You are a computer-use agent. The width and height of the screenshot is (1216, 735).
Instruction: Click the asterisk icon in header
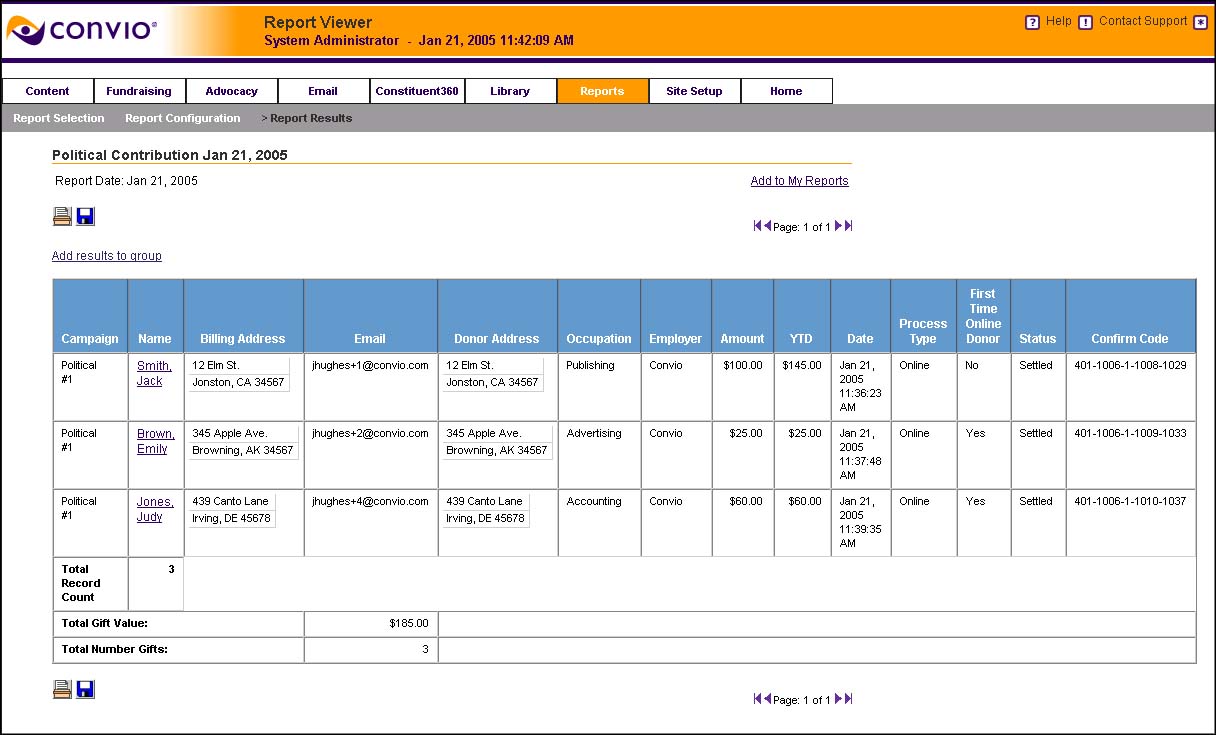tap(1201, 22)
